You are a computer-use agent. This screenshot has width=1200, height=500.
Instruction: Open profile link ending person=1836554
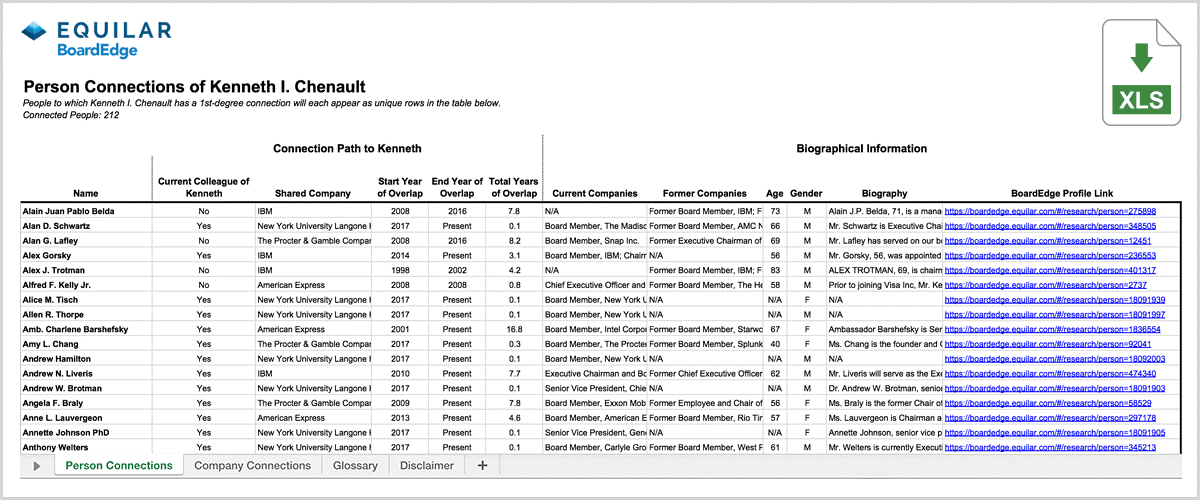1053,329
